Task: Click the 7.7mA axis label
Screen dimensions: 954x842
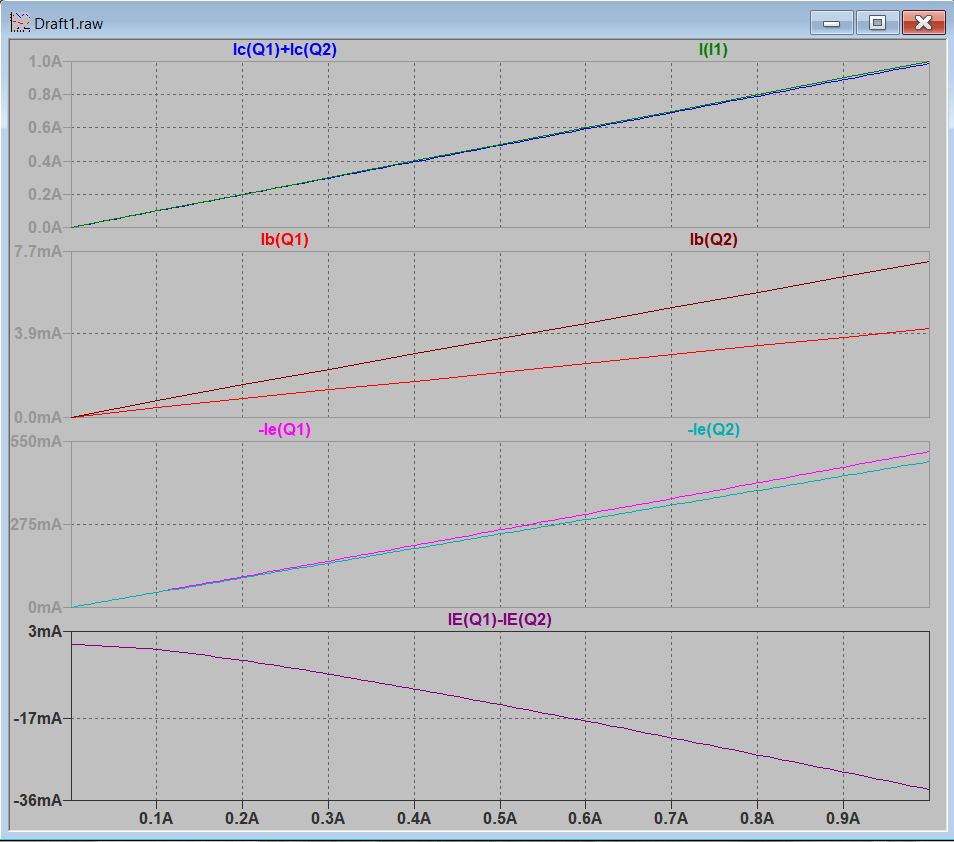Action: 38,251
